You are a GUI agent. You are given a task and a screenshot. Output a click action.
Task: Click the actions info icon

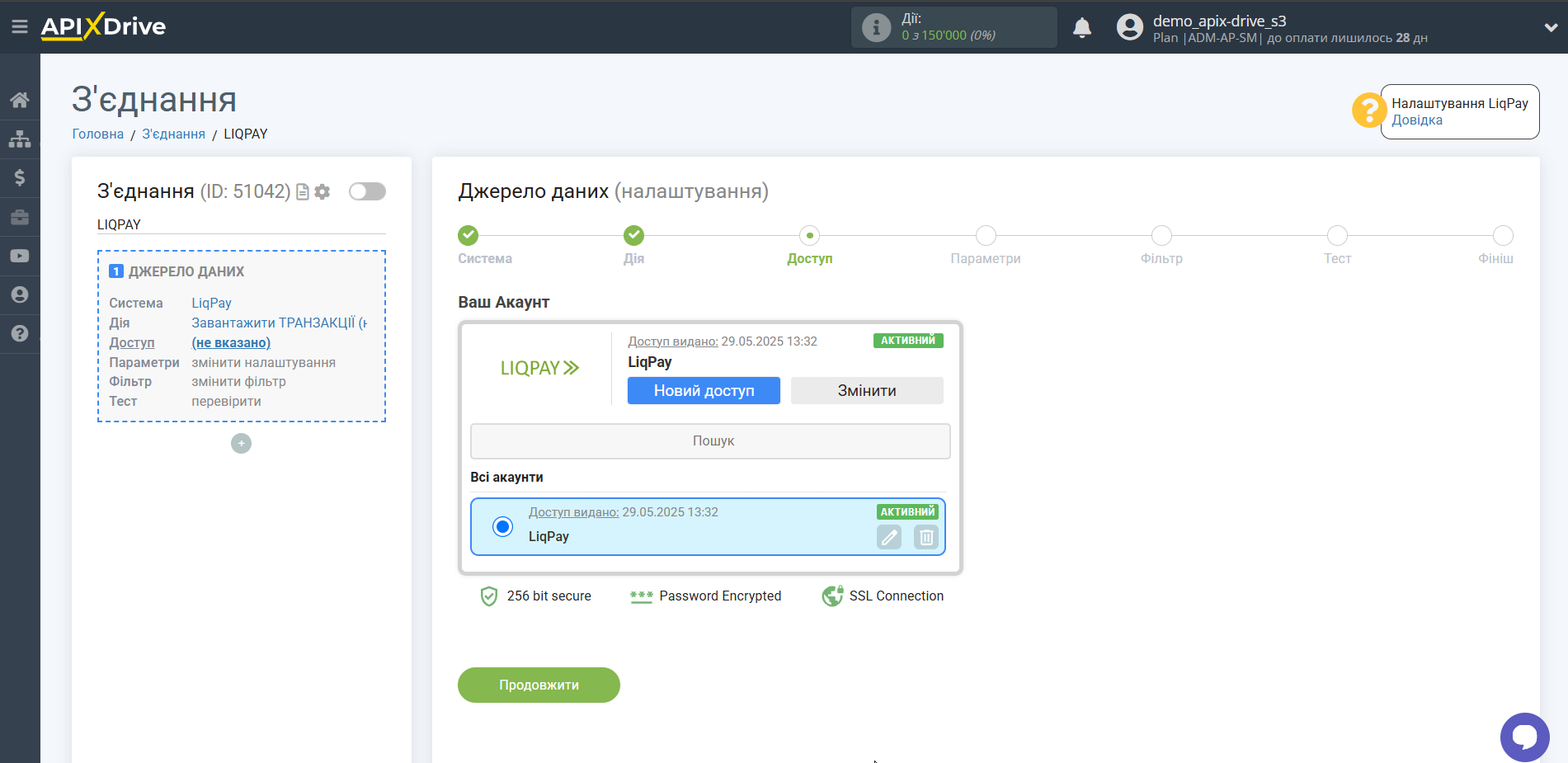coord(876,27)
